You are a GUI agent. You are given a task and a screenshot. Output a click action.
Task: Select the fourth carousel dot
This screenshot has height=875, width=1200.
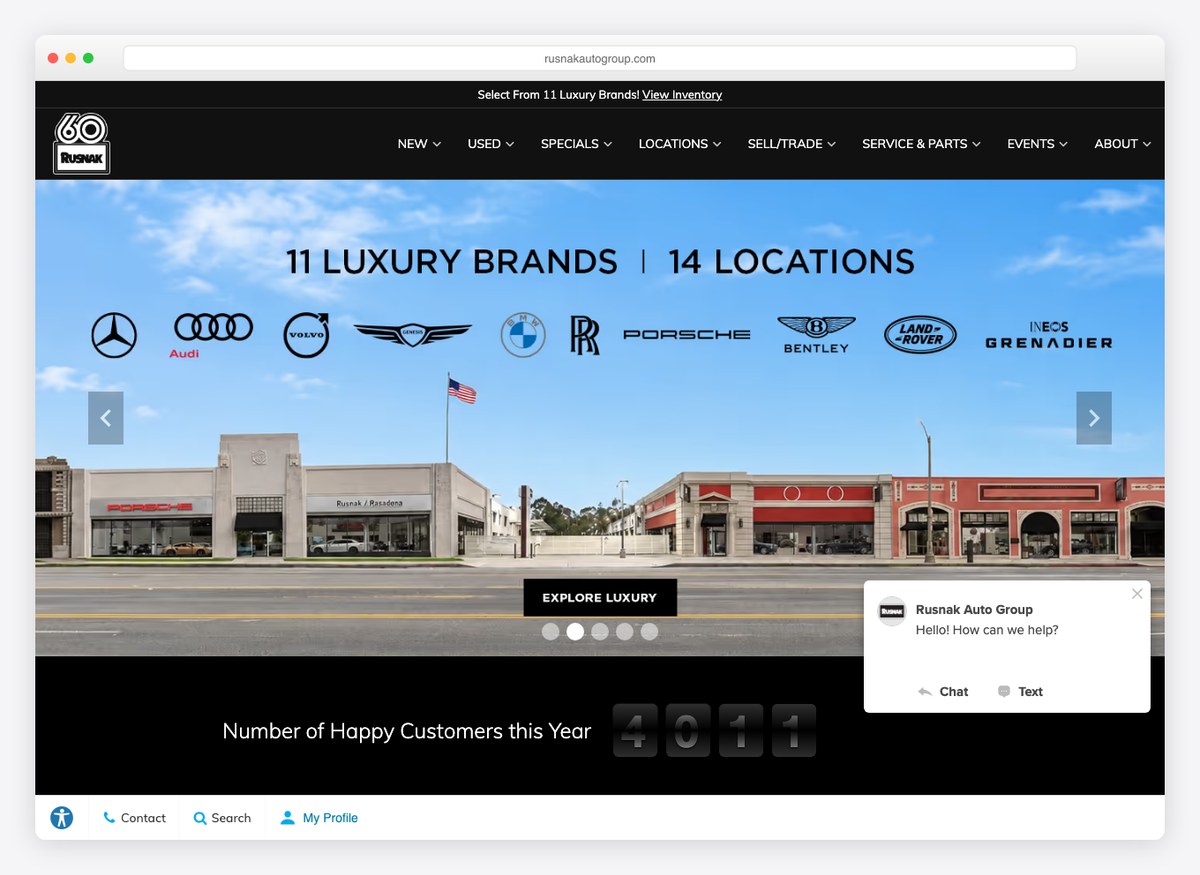point(625,631)
